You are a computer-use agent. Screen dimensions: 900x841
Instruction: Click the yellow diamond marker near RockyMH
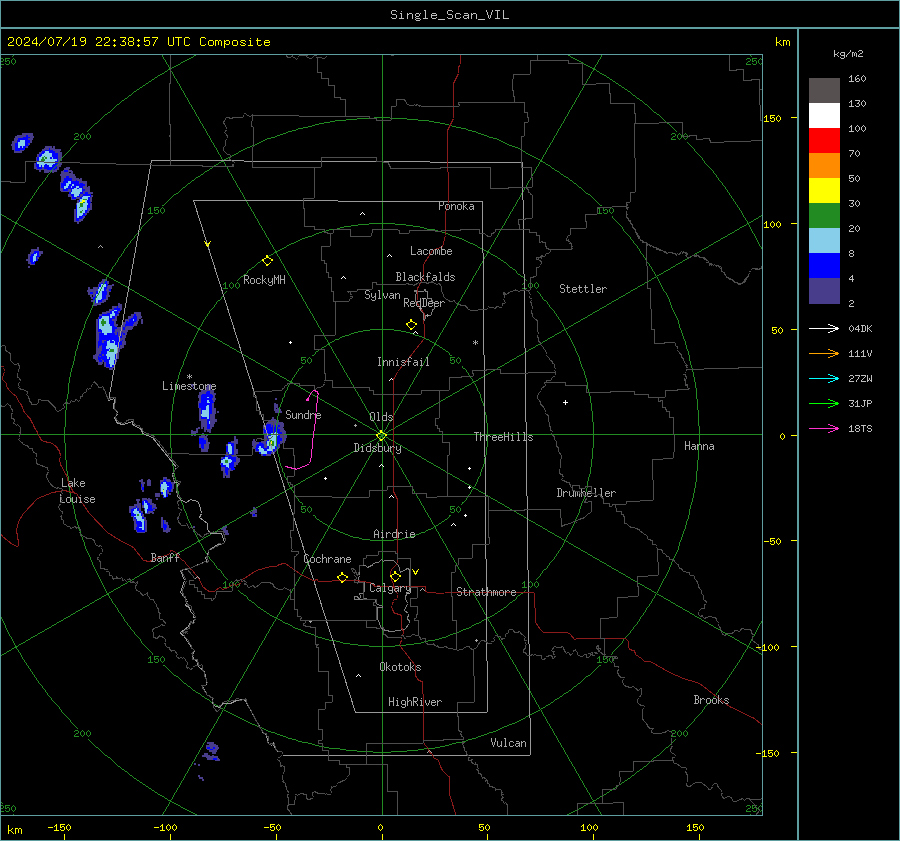point(267,261)
